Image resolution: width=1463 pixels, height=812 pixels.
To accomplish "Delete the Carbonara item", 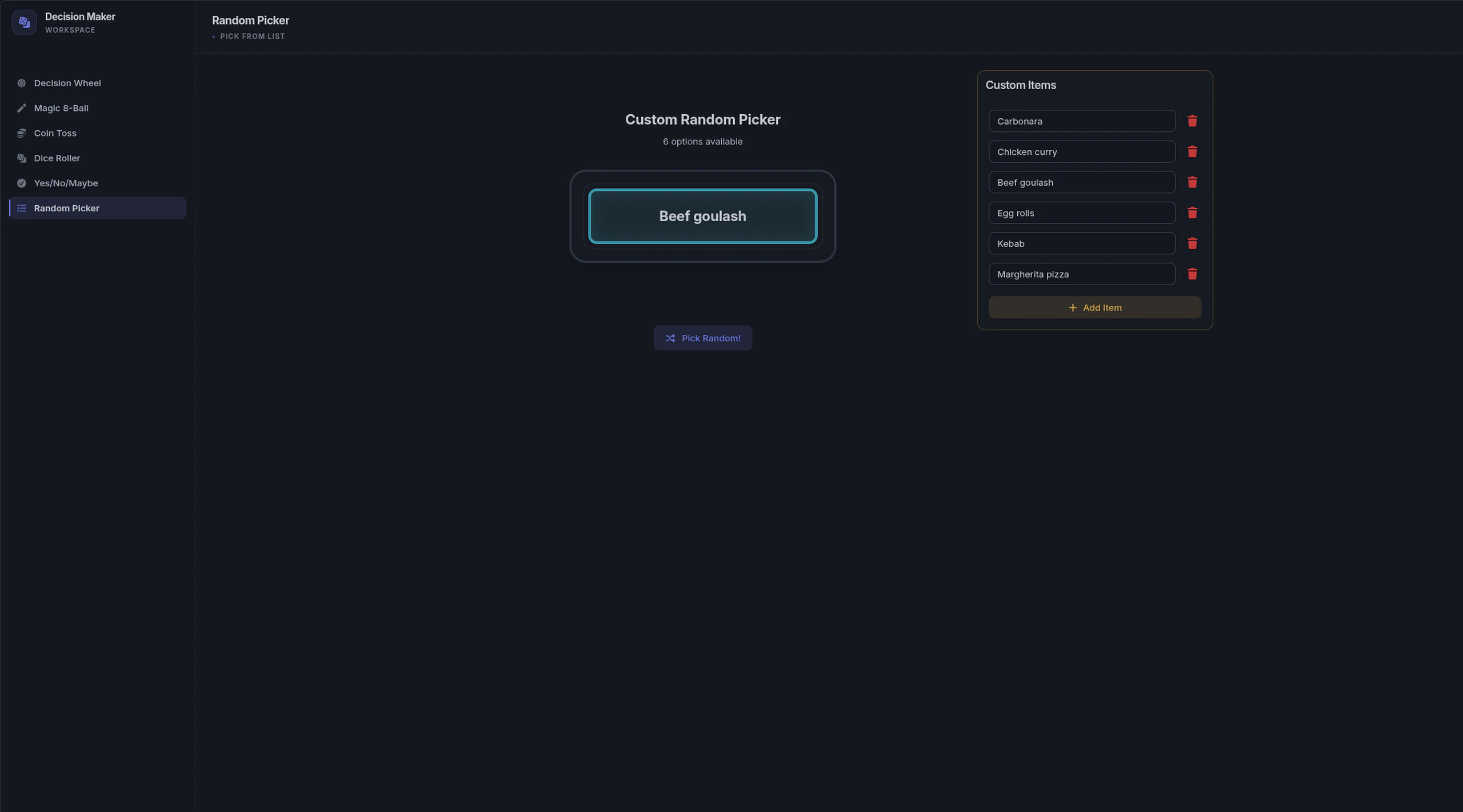I will click(1192, 121).
